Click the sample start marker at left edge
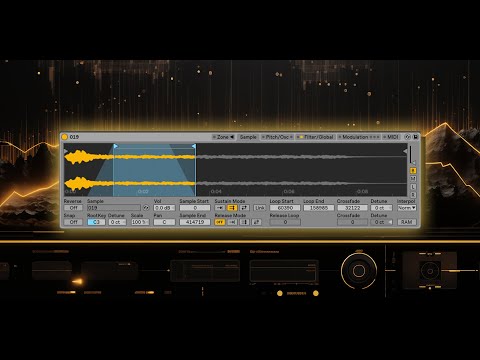Viewport: 480px width, 360px height. point(66,151)
